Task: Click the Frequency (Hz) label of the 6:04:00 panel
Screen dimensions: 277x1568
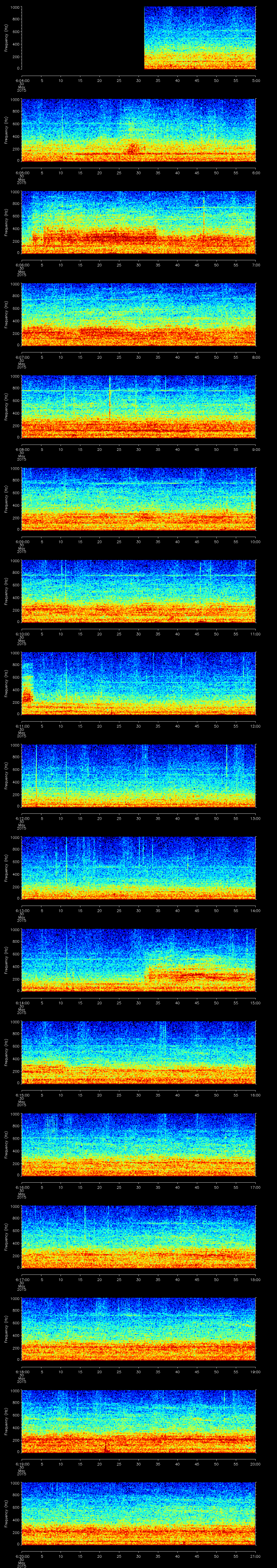Action: click(6, 38)
